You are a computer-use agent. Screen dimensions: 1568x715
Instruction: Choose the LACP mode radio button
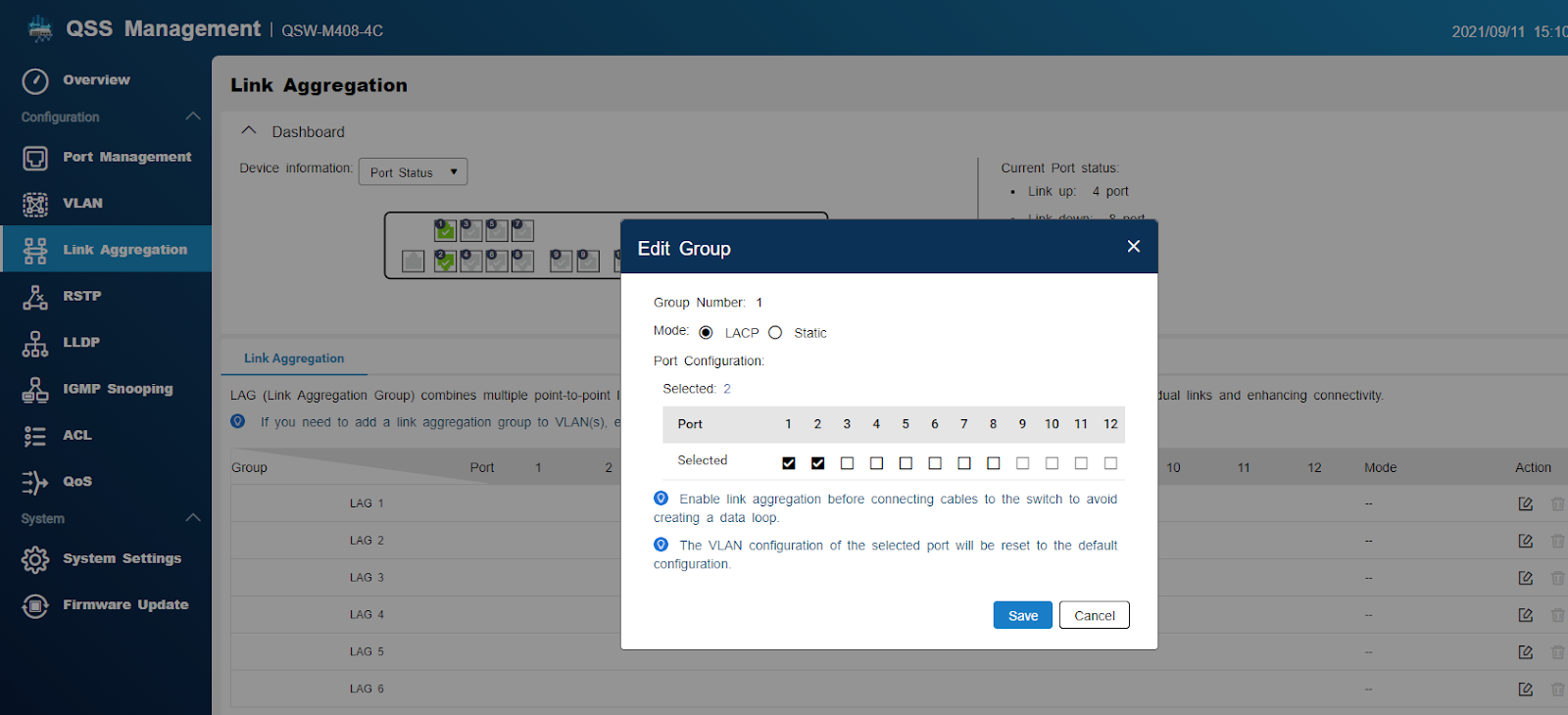tap(706, 333)
